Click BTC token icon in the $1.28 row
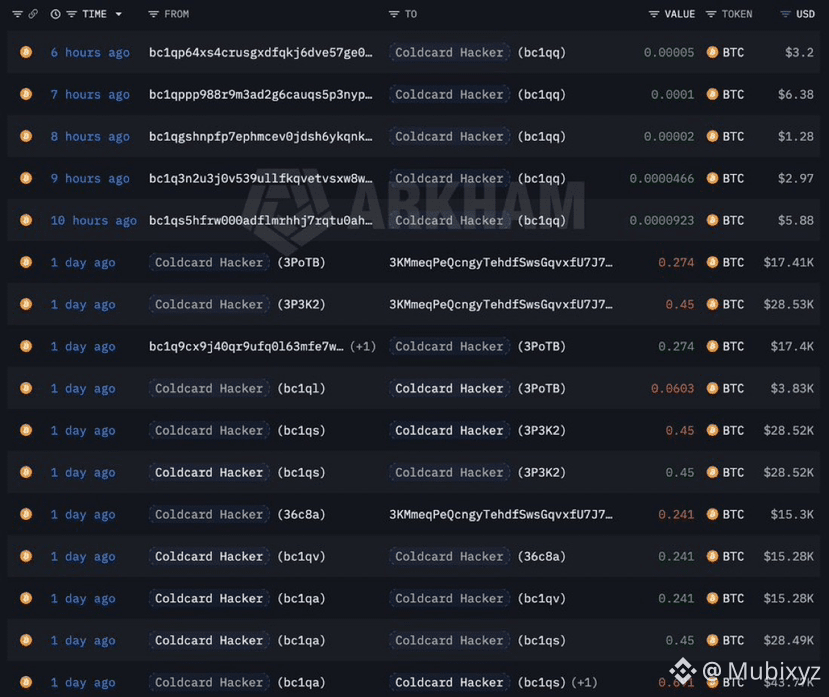This screenshot has width=829, height=697. (x=712, y=136)
